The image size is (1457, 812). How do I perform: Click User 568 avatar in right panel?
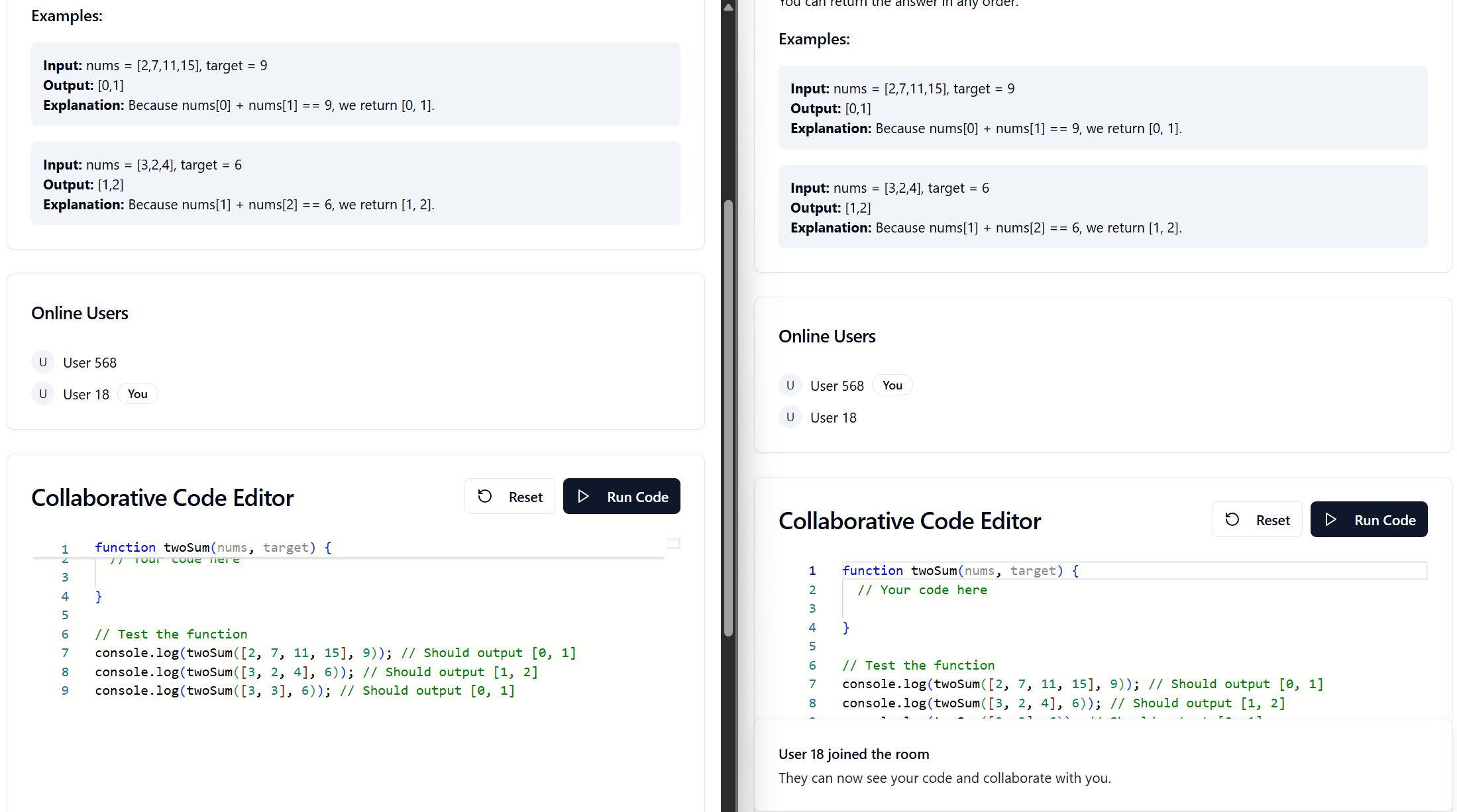(790, 385)
